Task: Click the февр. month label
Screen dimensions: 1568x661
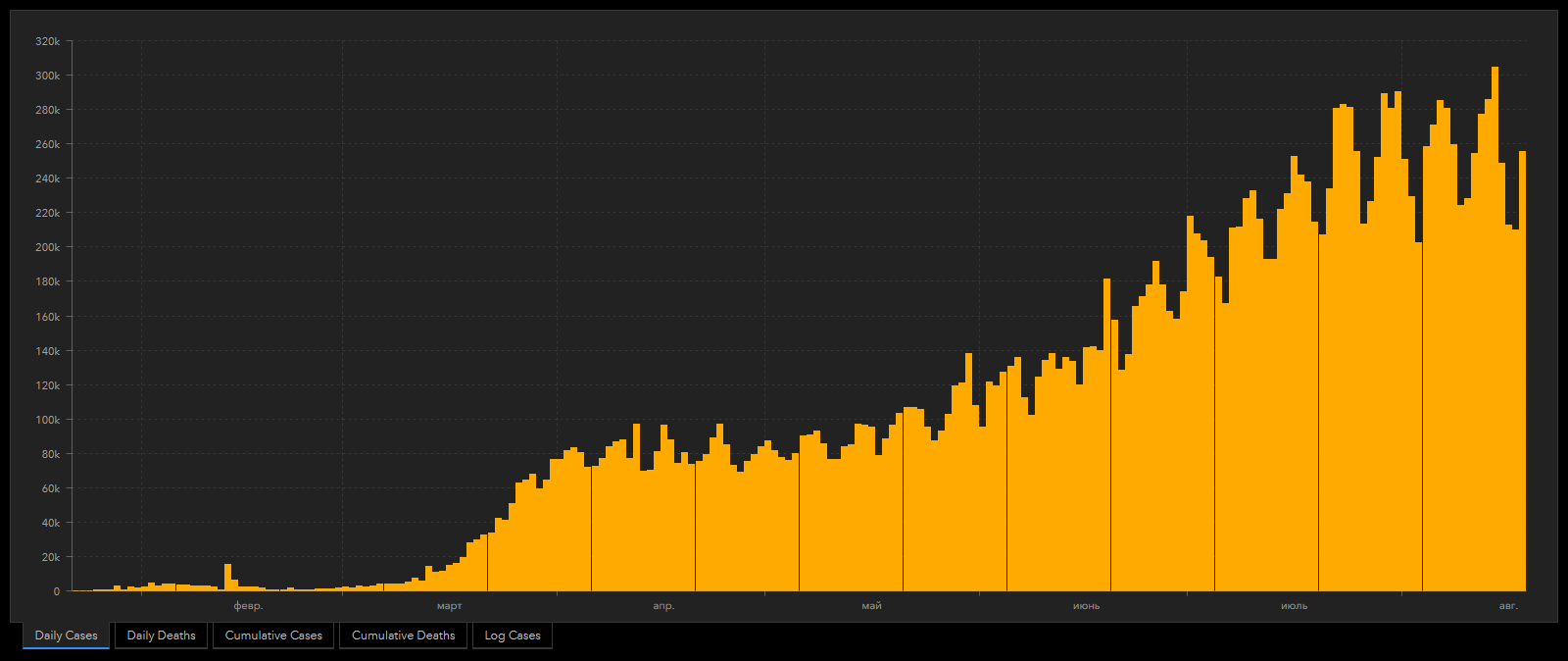Action: click(249, 606)
